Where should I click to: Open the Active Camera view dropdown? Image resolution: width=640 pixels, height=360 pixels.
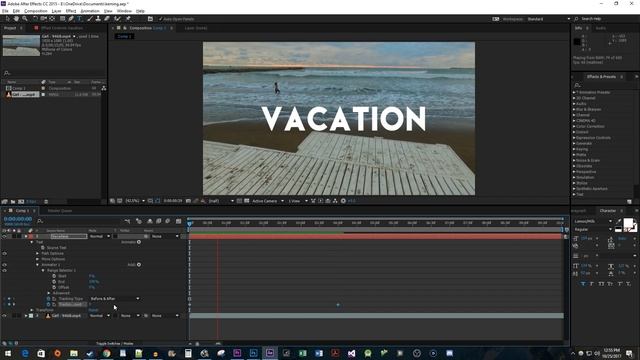[268, 201]
